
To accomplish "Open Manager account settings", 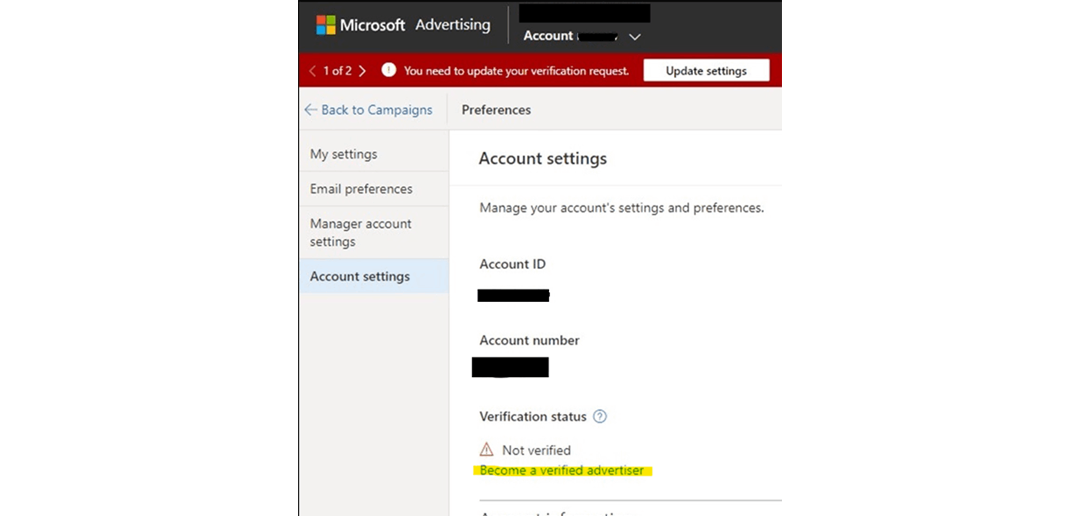I will [373, 233].
